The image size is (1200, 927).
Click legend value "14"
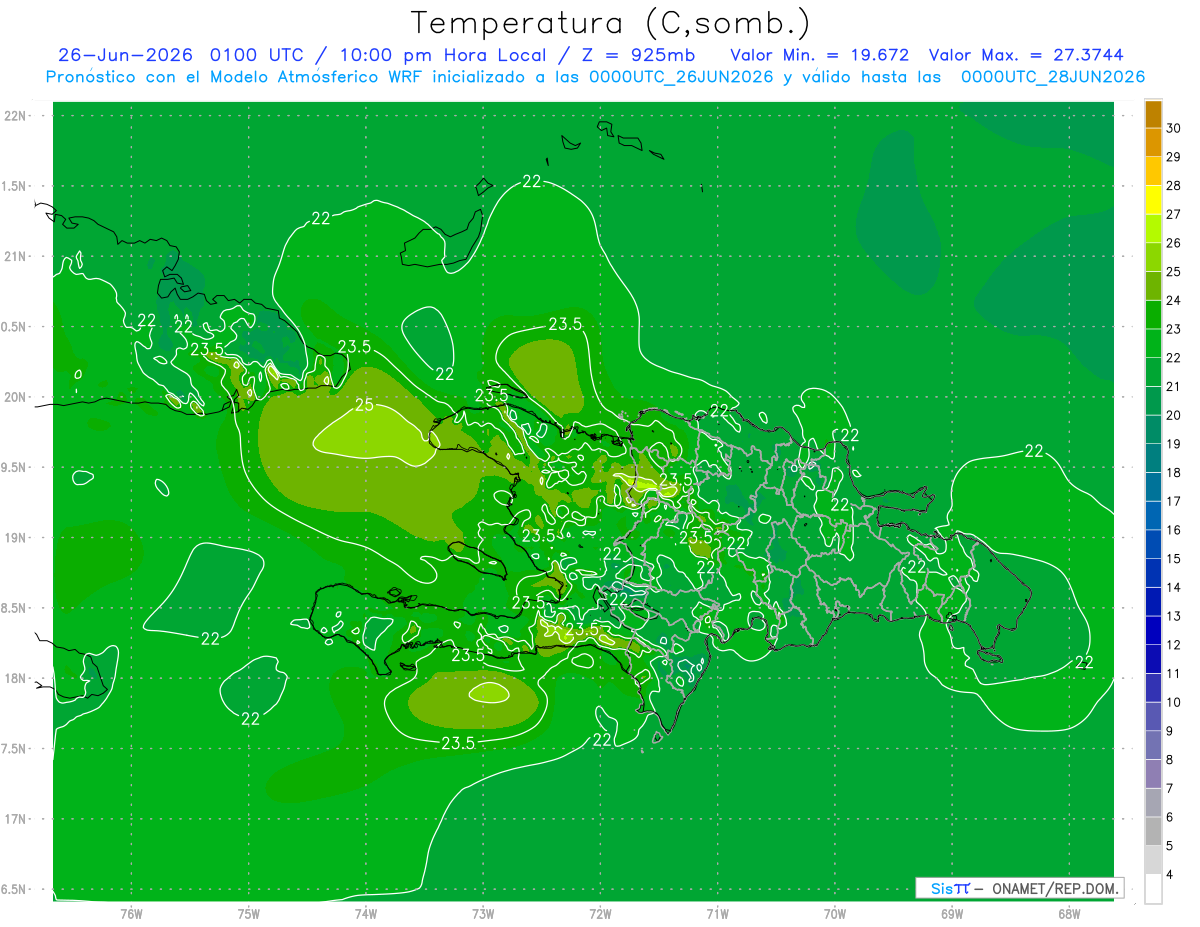[1174, 588]
